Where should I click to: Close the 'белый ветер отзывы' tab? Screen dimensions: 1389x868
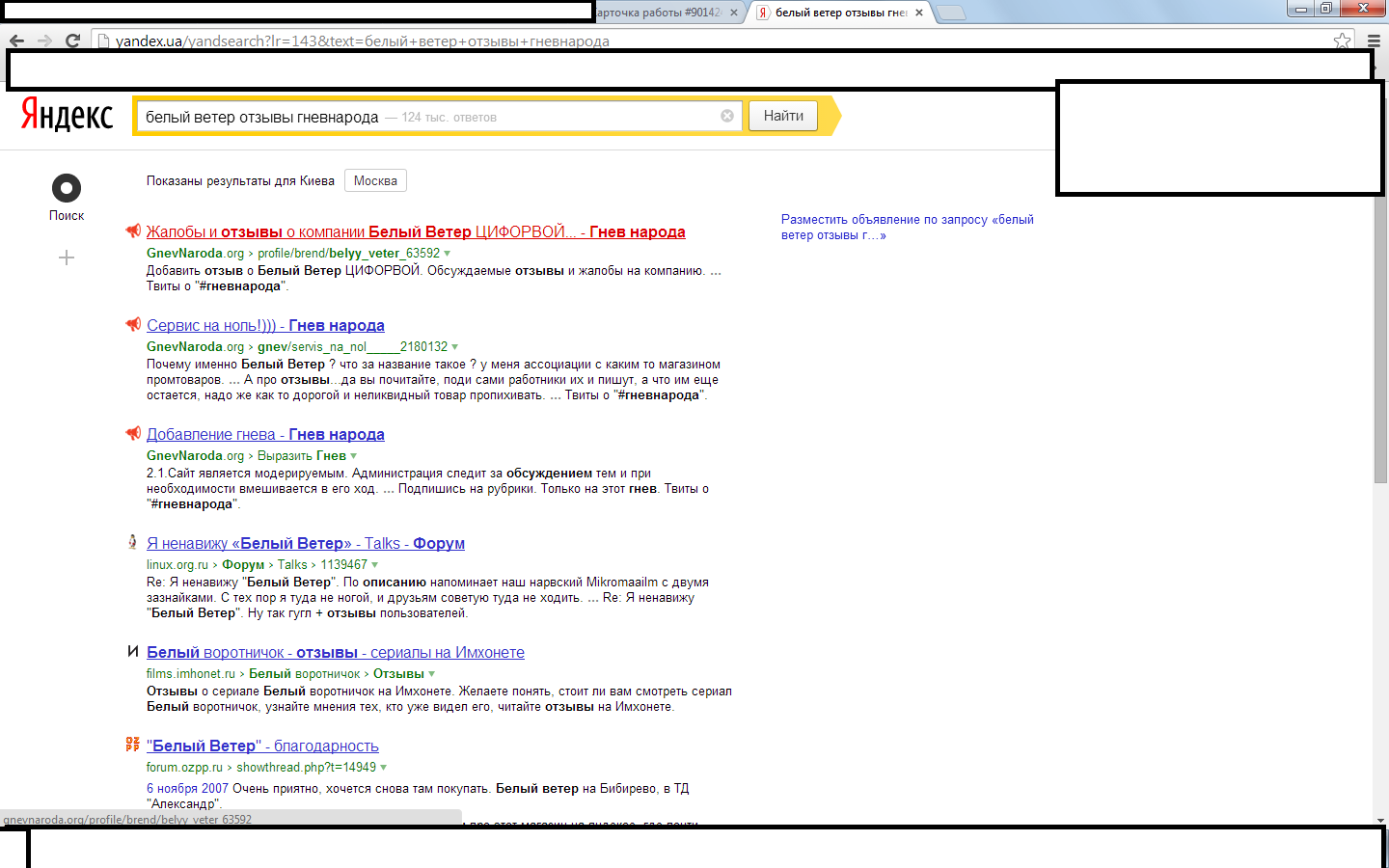(919, 13)
